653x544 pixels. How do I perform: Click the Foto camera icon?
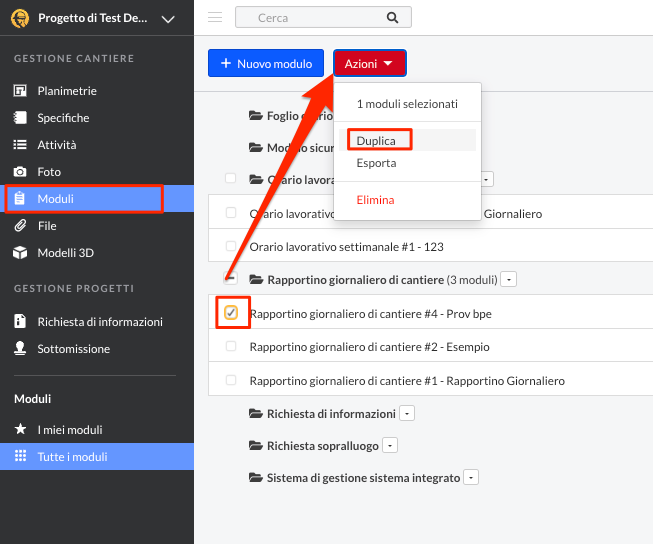[20, 172]
